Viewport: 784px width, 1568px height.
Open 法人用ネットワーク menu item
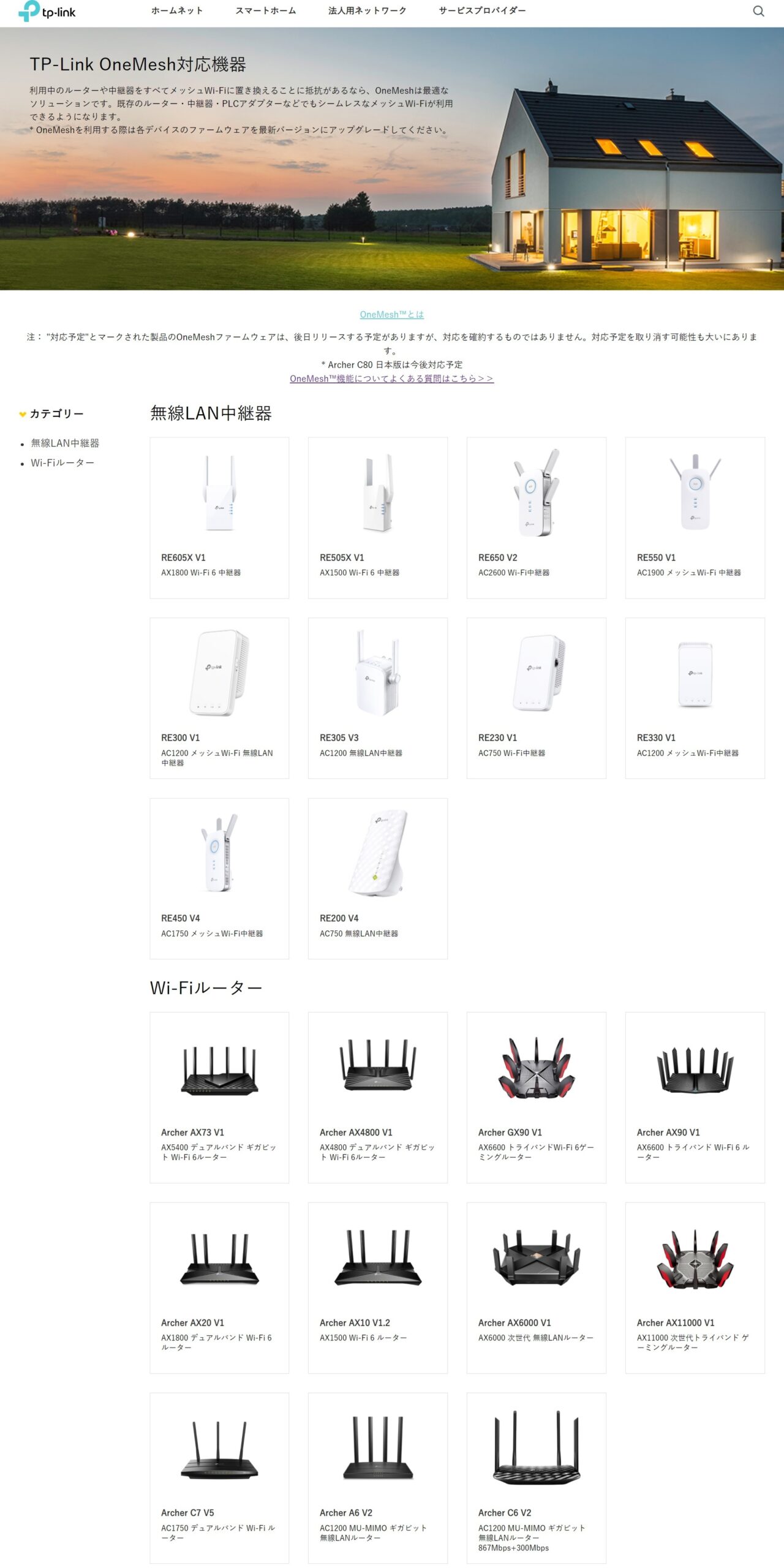pos(367,11)
